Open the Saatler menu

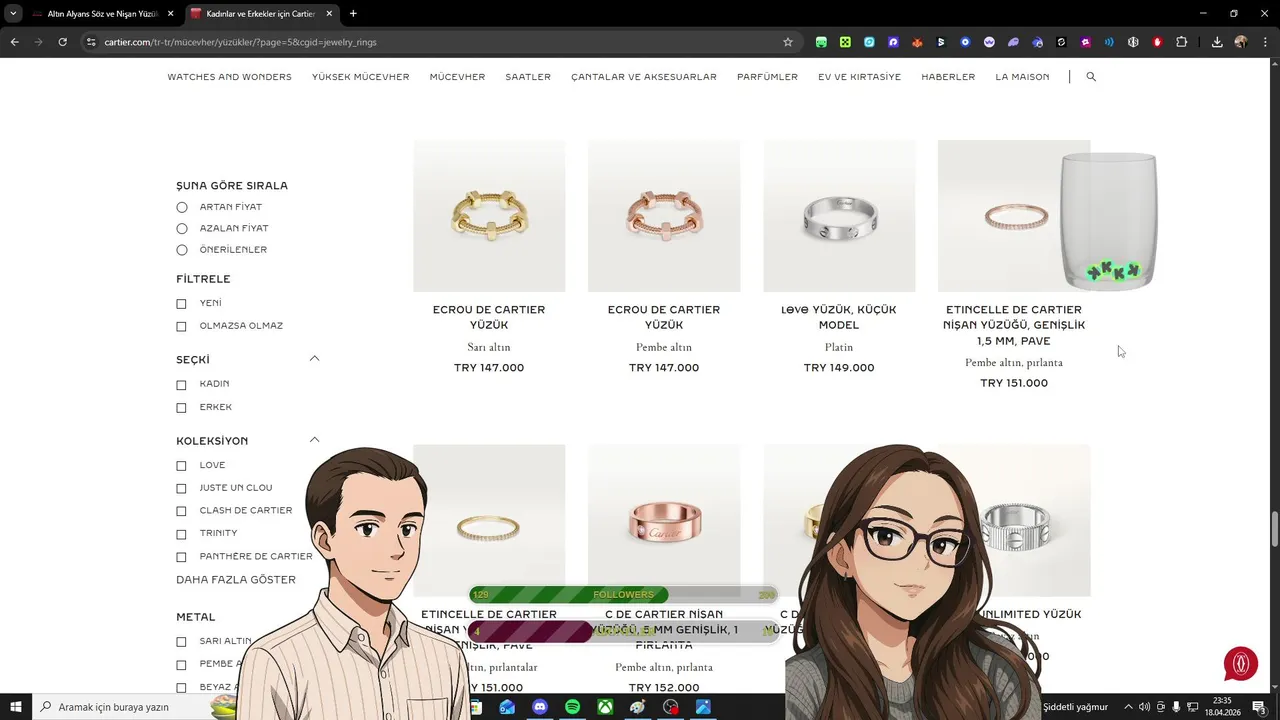(x=528, y=77)
